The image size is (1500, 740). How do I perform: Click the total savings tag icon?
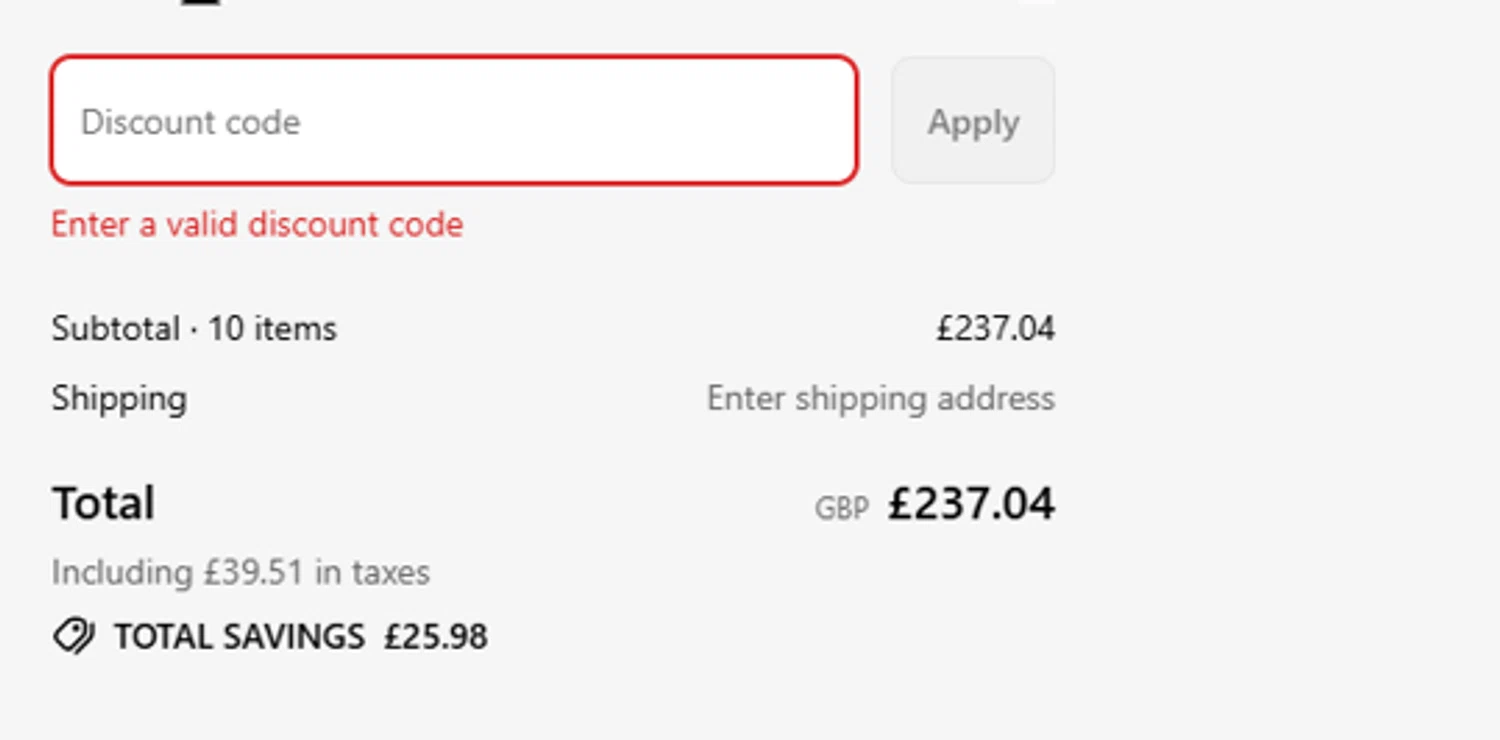click(x=73, y=636)
